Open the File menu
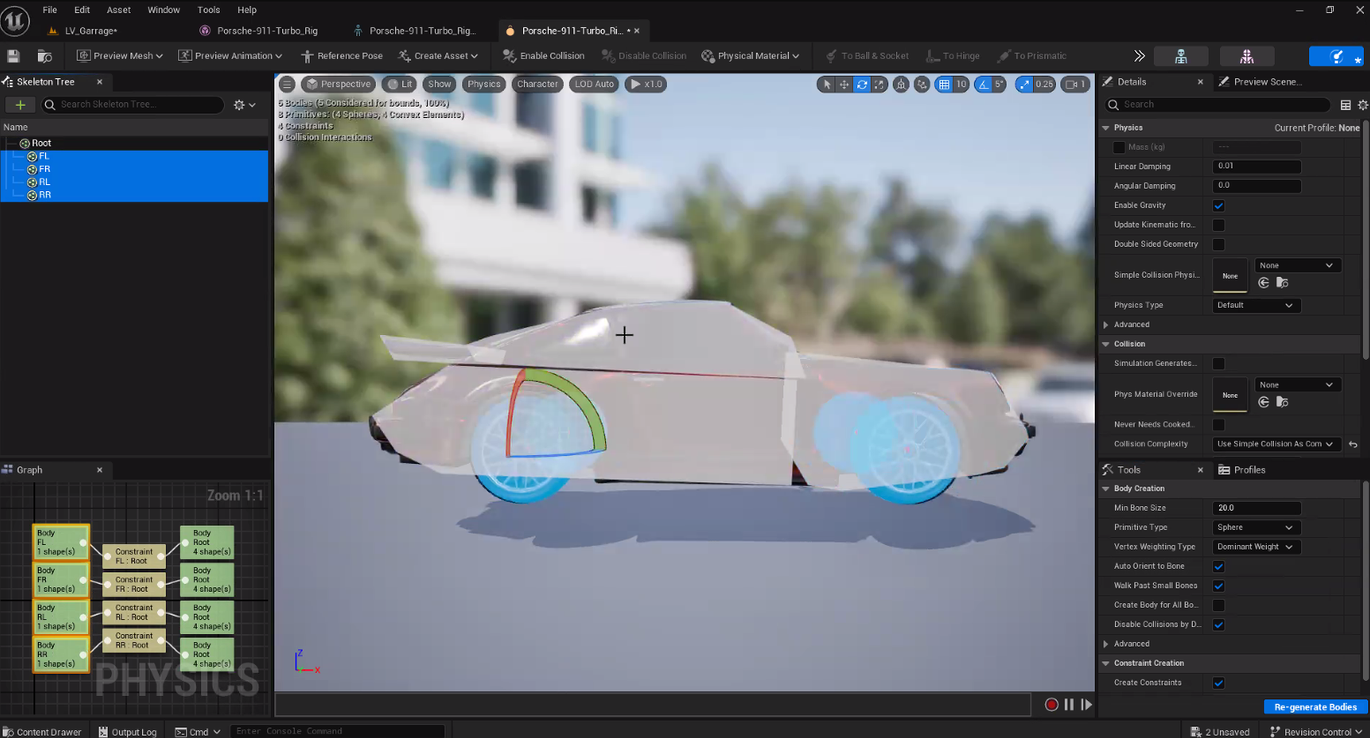The image size is (1370, 738). 49,10
